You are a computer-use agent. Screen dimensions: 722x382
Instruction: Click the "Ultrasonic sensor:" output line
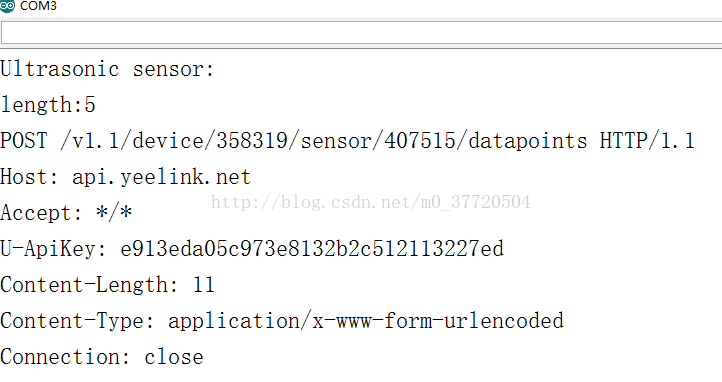107,69
